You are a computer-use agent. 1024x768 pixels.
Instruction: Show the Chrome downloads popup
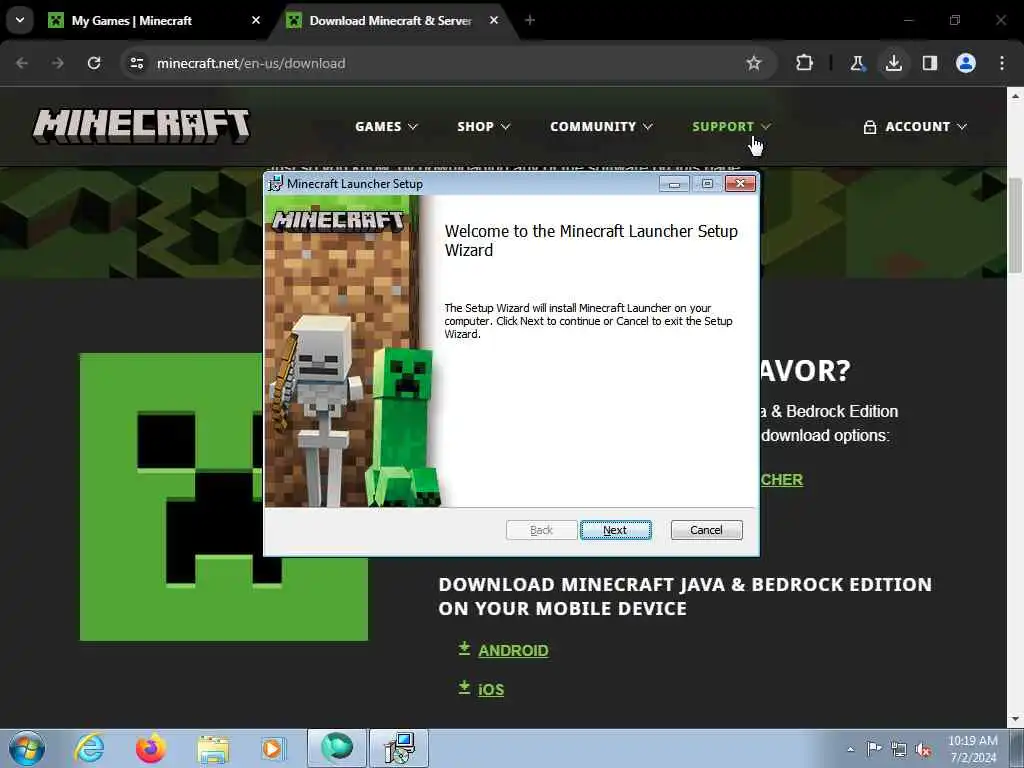click(893, 63)
